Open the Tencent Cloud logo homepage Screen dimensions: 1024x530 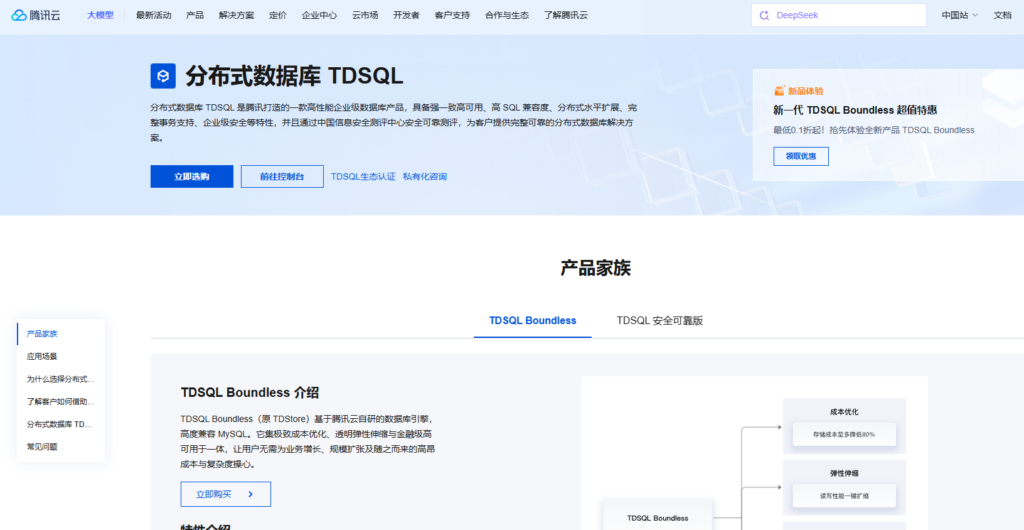pos(35,15)
